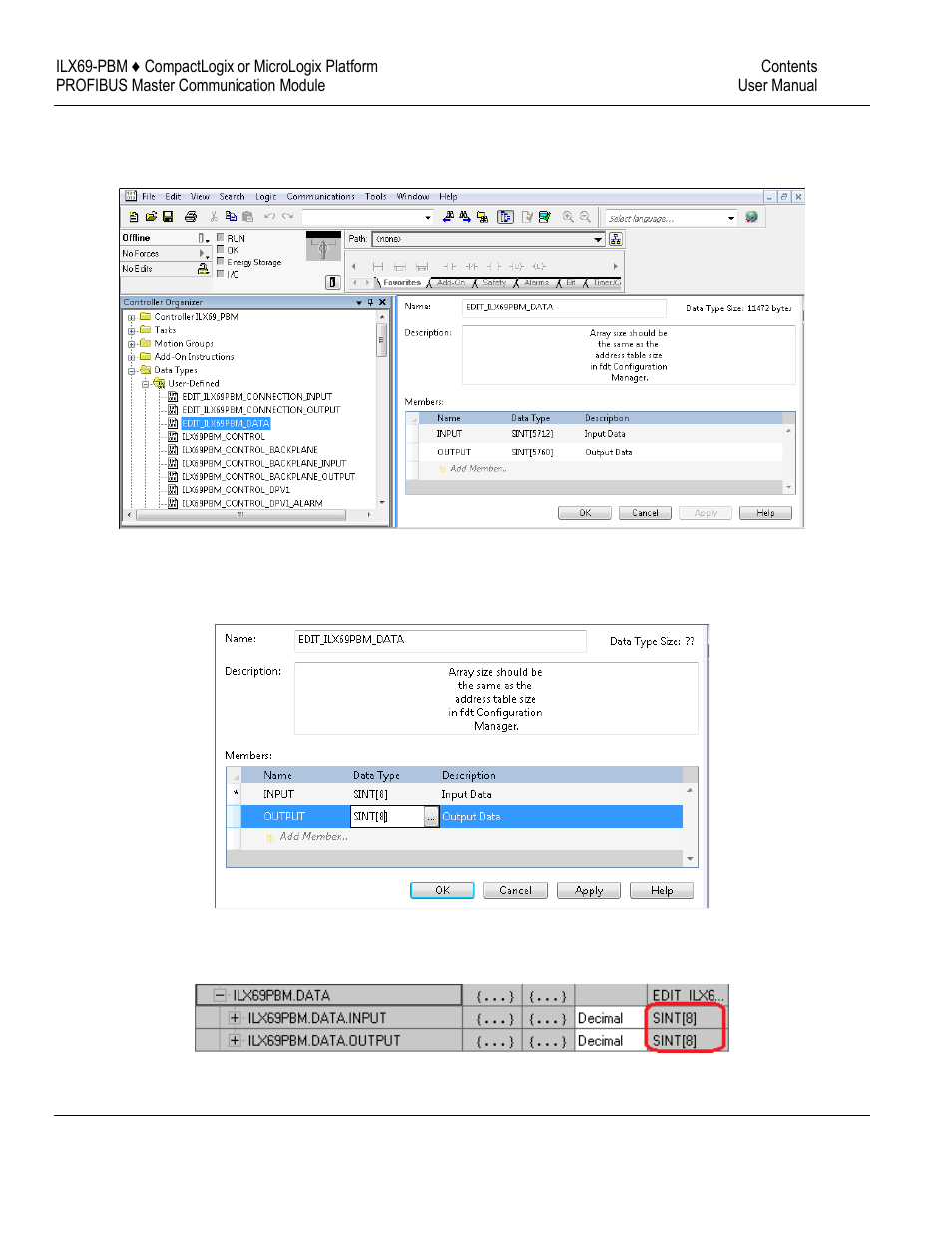
Task: Open the Path dropdown list
Action: [x=598, y=239]
